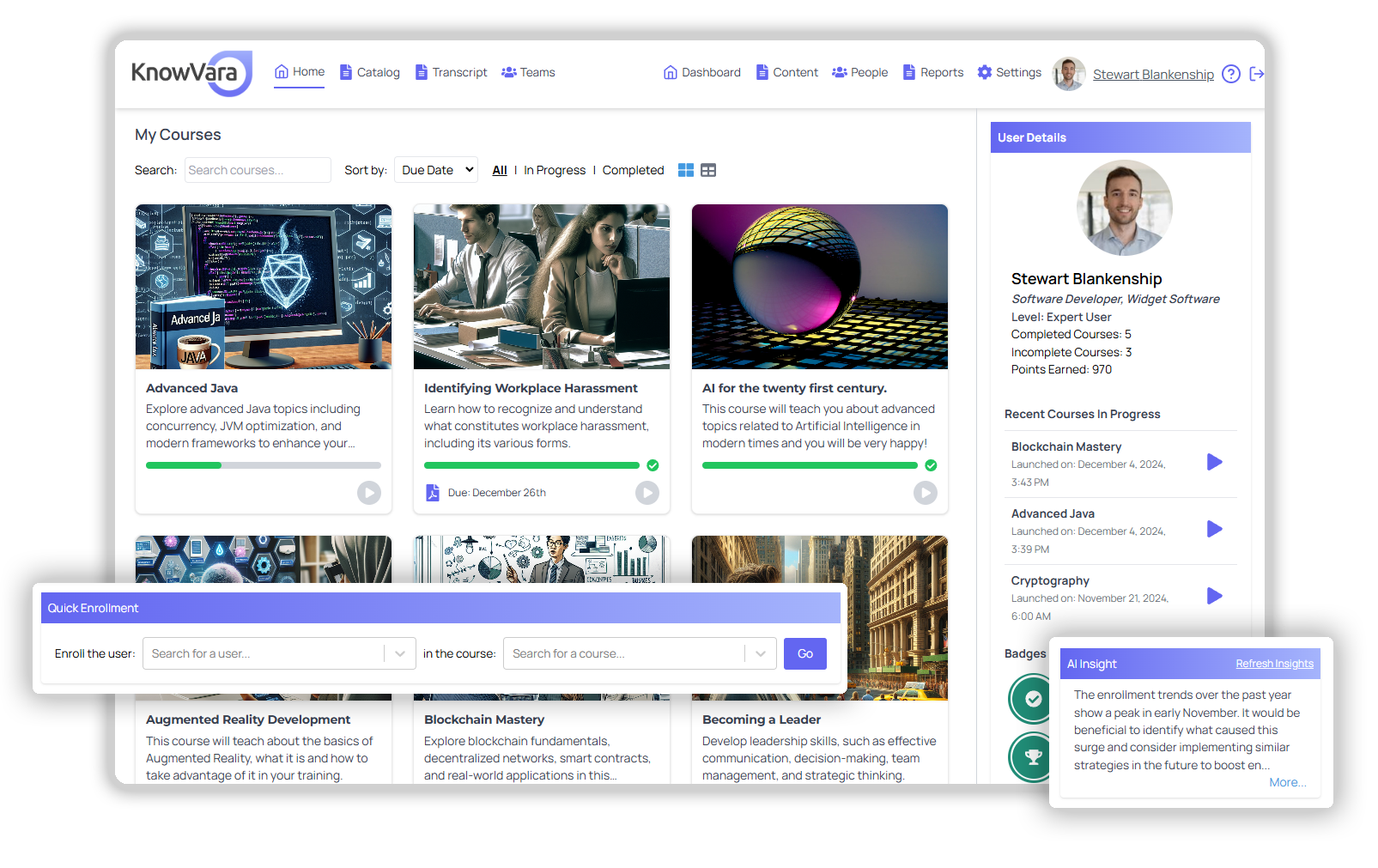Click the logout icon at top right
This screenshot has height=868, width=1378.
tap(1256, 74)
